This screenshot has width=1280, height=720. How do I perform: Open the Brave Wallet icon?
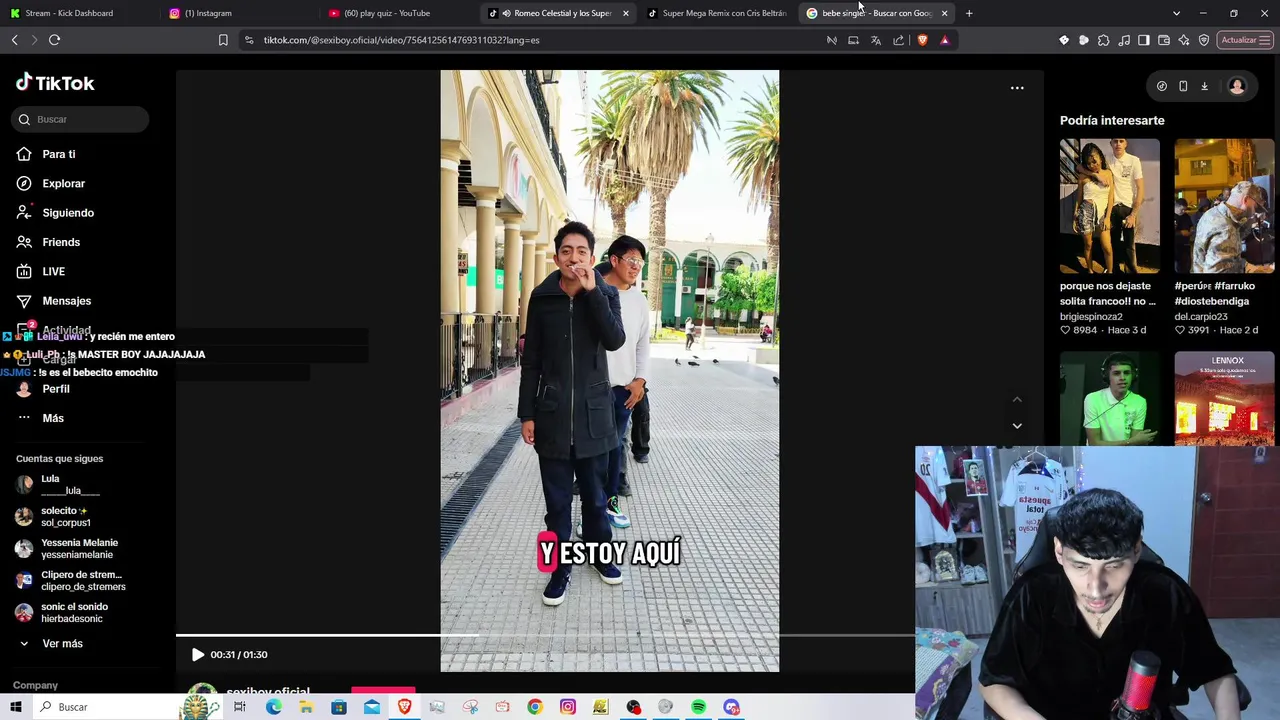1164,40
